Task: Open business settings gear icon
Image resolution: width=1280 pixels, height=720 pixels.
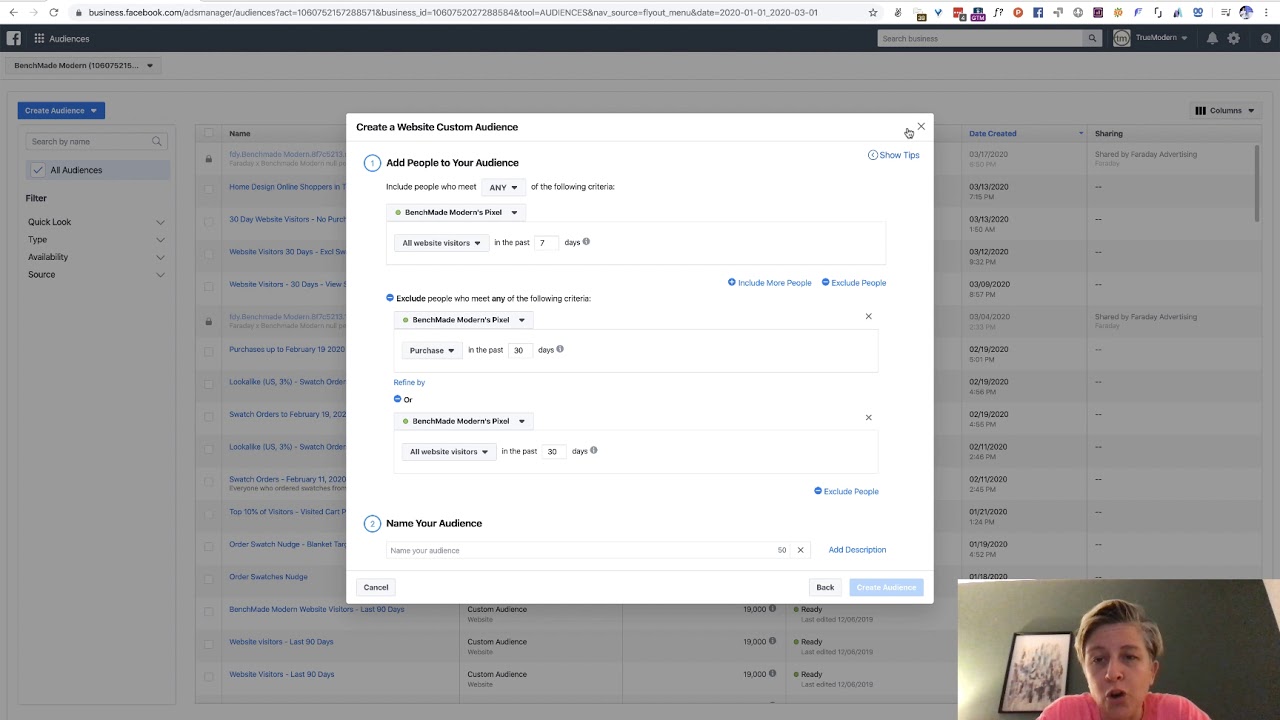Action: tap(1234, 38)
